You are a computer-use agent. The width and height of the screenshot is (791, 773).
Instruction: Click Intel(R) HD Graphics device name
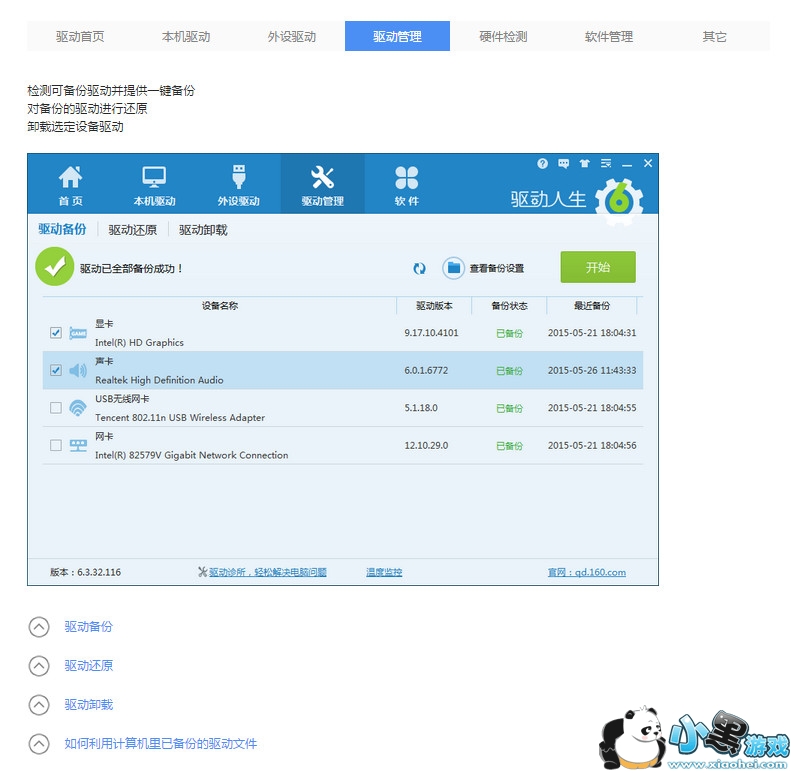point(139,343)
